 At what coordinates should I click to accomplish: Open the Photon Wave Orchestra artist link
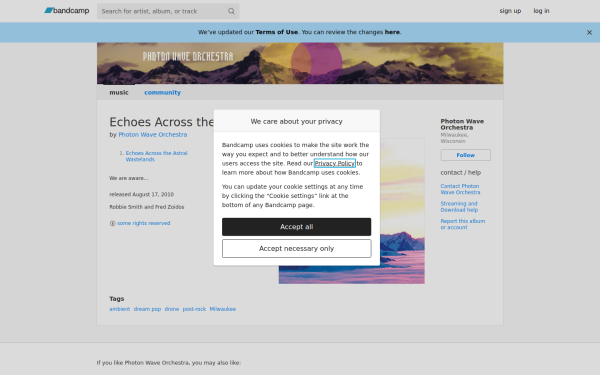153,135
